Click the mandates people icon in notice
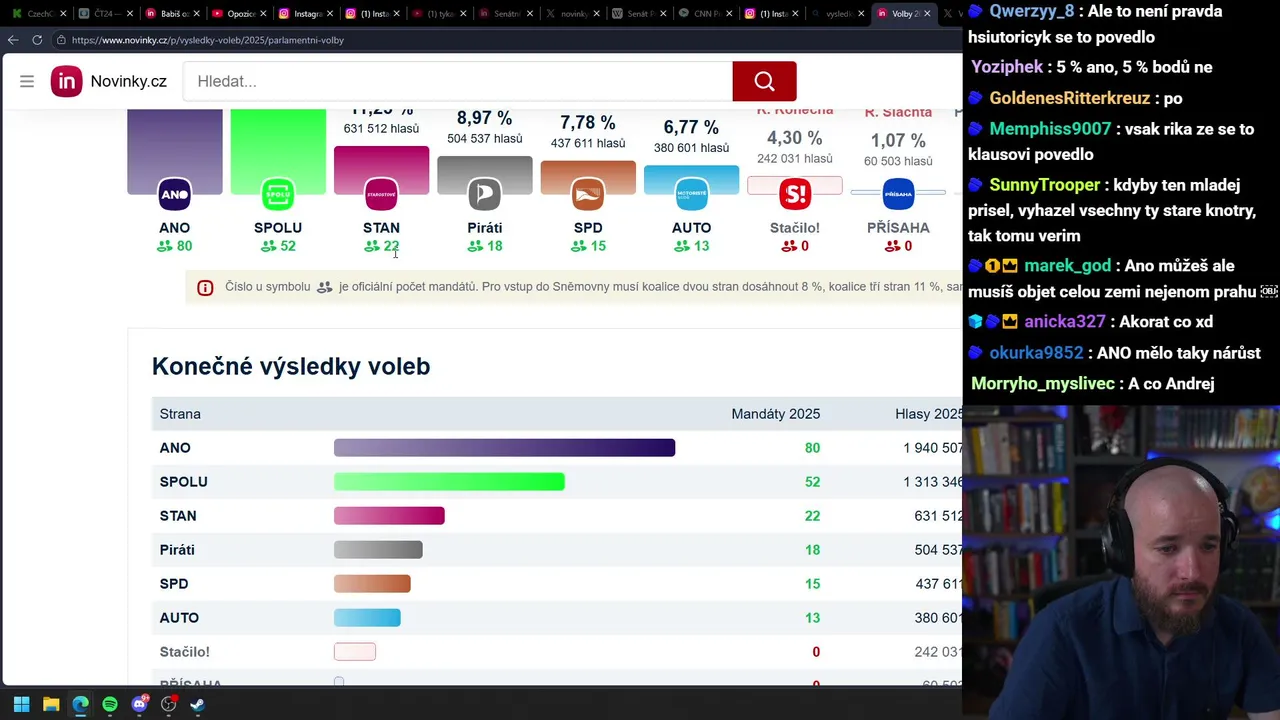This screenshot has height=720, width=1280. click(x=324, y=287)
